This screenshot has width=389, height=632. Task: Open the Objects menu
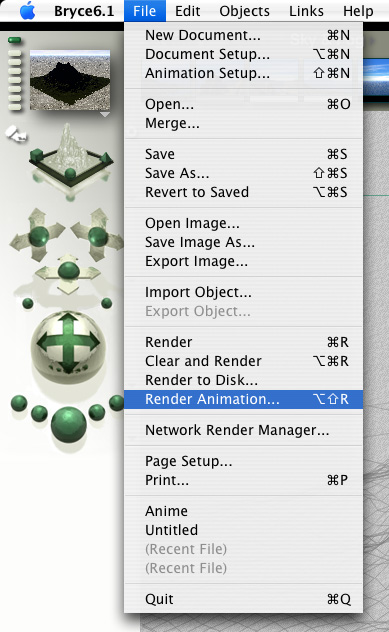click(244, 11)
